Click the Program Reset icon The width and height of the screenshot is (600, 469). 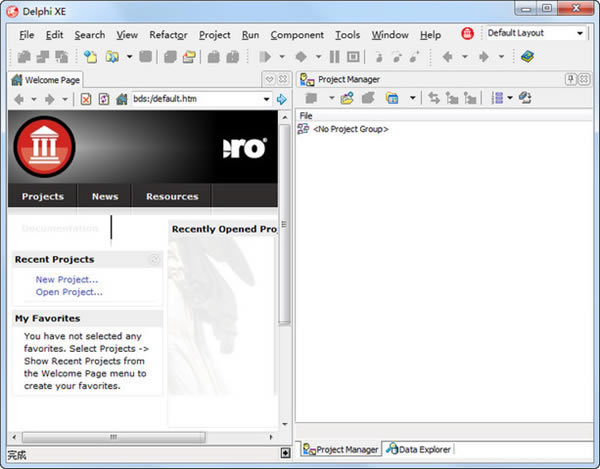pyautogui.click(x=353, y=57)
